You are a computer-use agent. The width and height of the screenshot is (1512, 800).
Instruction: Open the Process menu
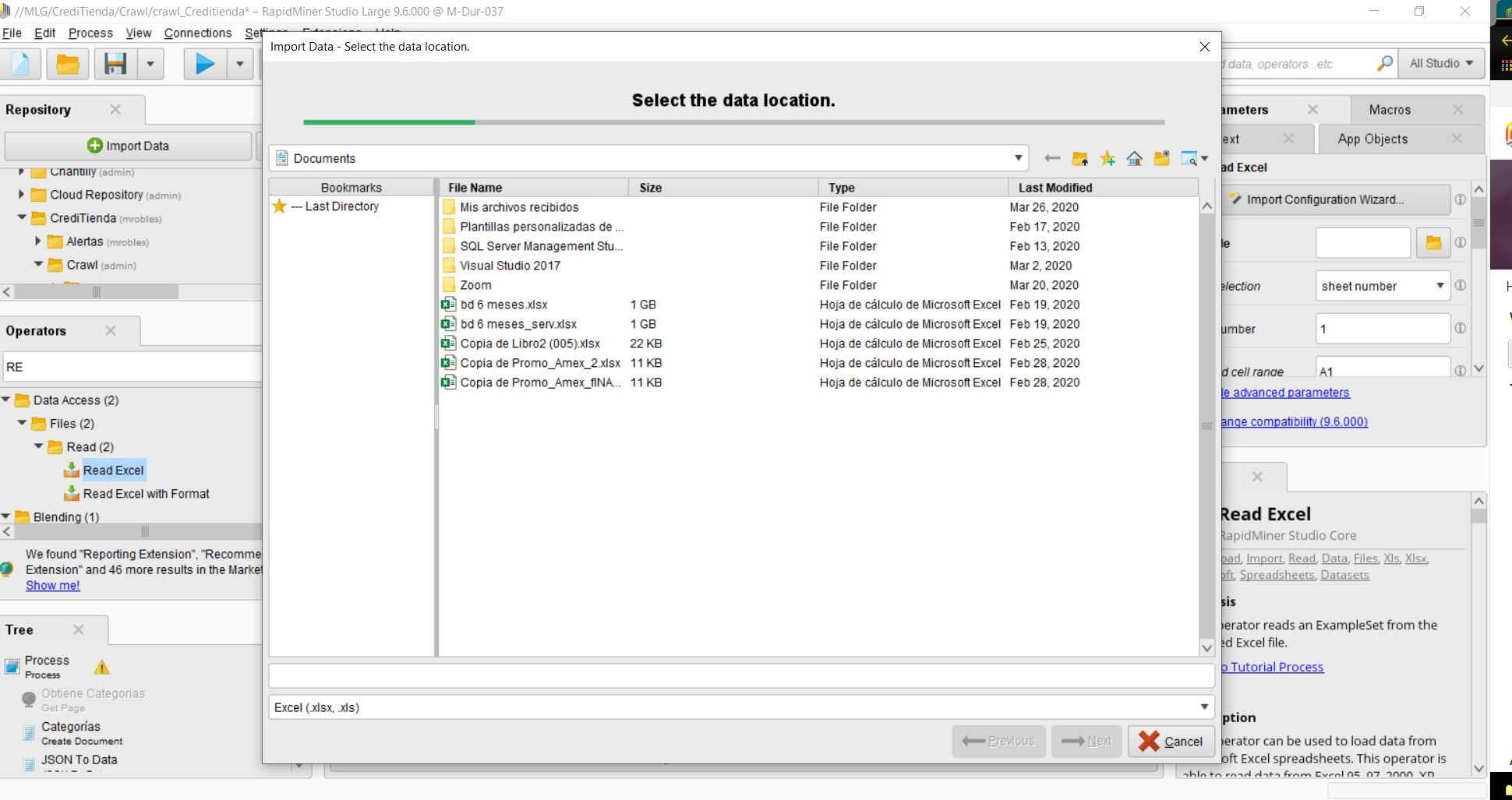(90, 33)
